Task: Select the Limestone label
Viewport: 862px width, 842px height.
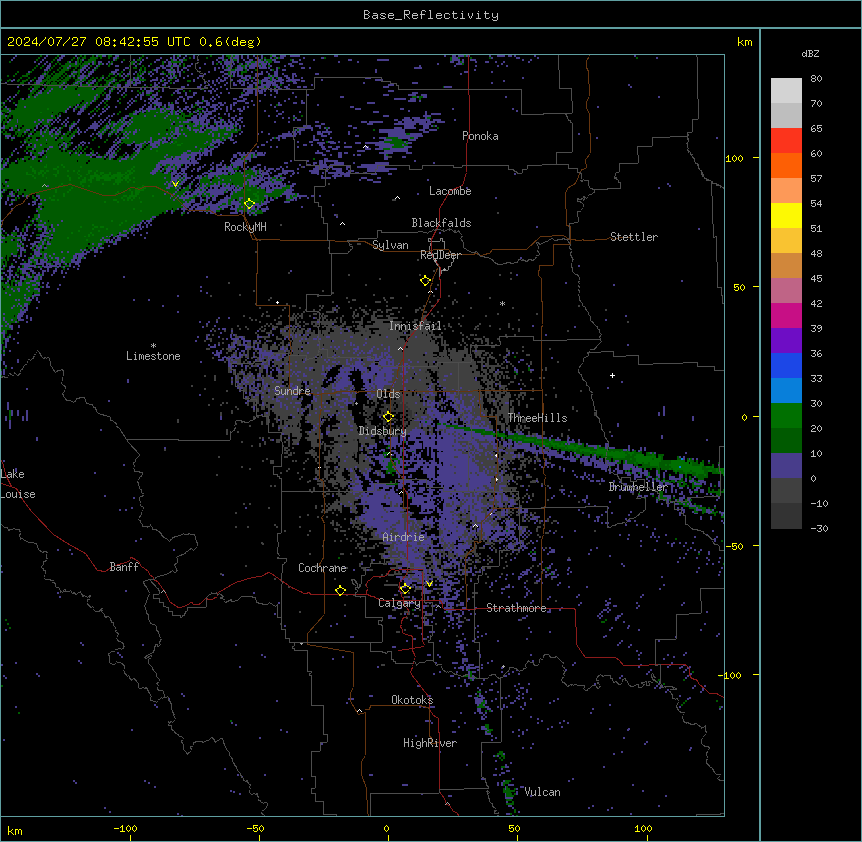Action: pos(153,356)
